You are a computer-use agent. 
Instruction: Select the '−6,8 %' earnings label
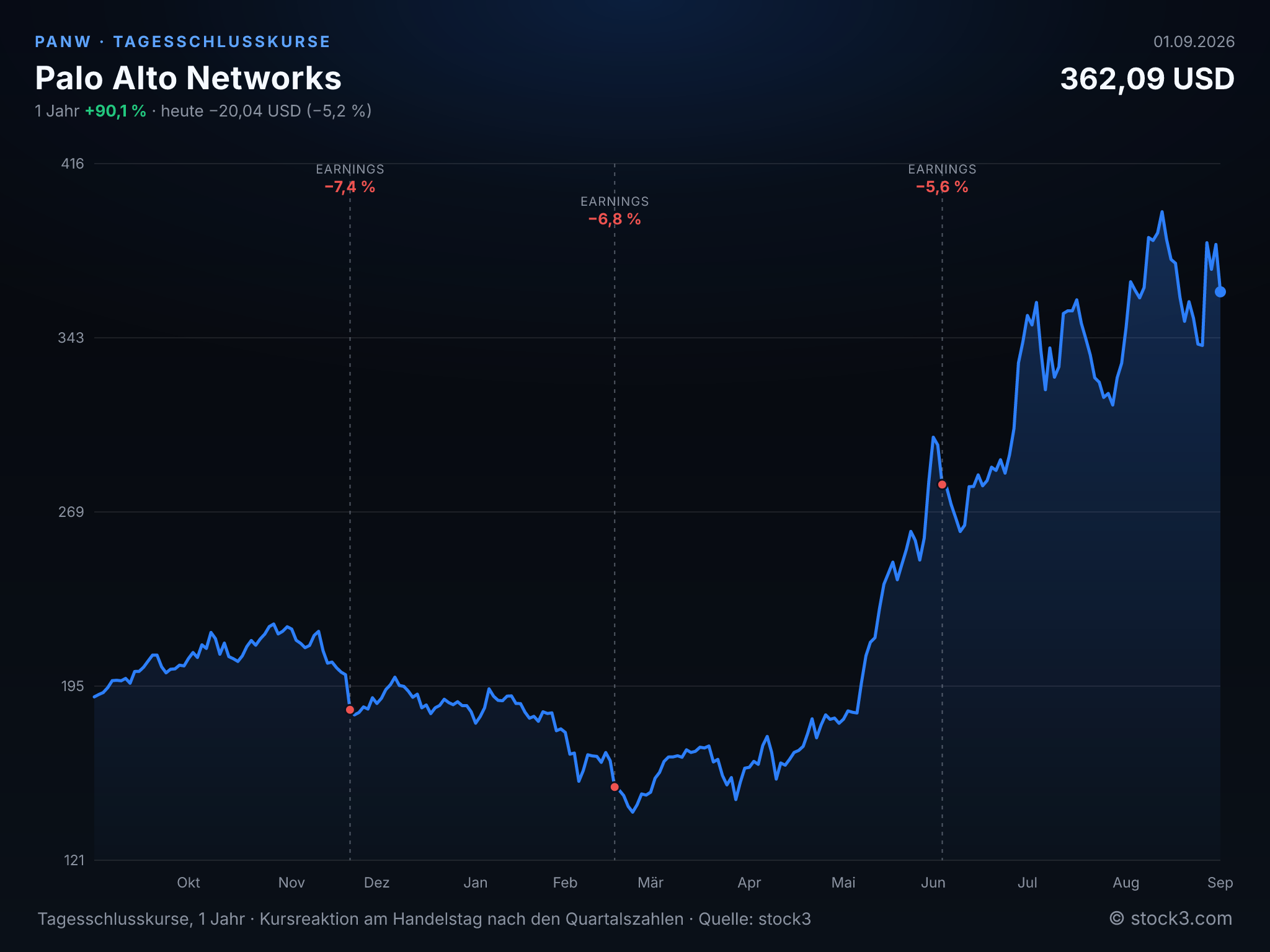point(615,219)
